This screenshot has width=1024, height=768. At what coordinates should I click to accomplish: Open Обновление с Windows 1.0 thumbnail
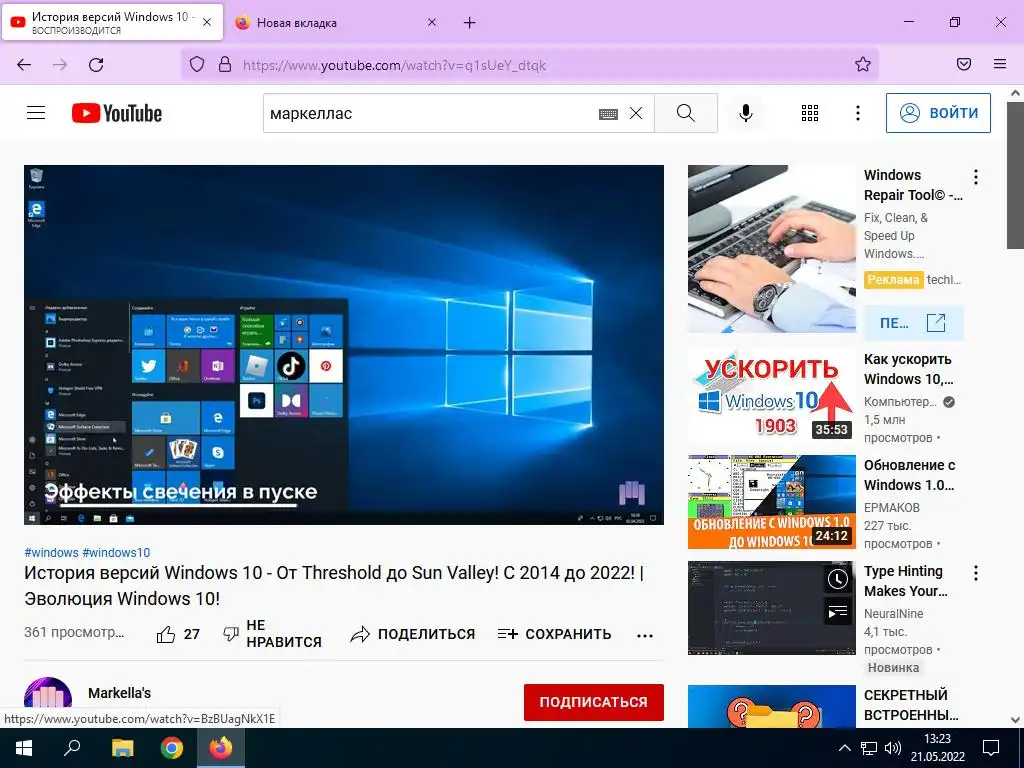(771, 502)
